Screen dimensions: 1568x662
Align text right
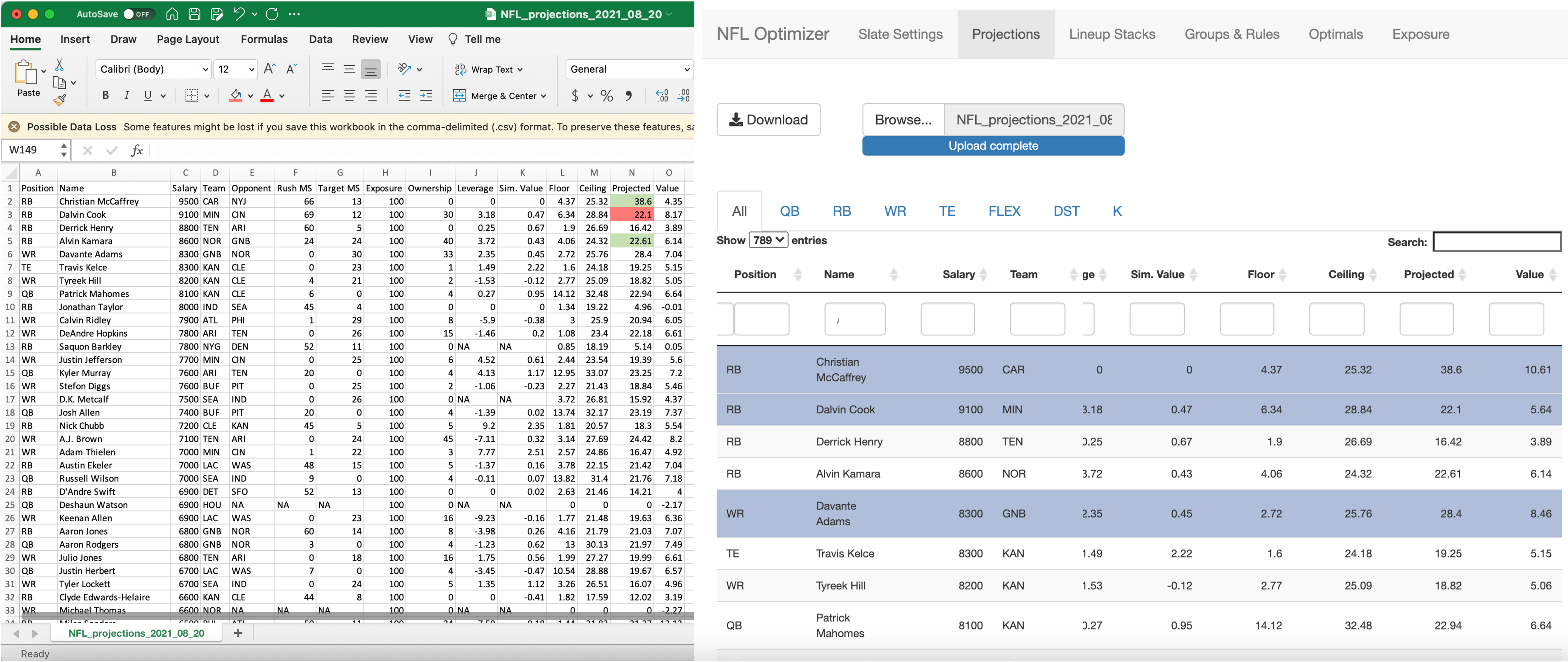(371, 96)
